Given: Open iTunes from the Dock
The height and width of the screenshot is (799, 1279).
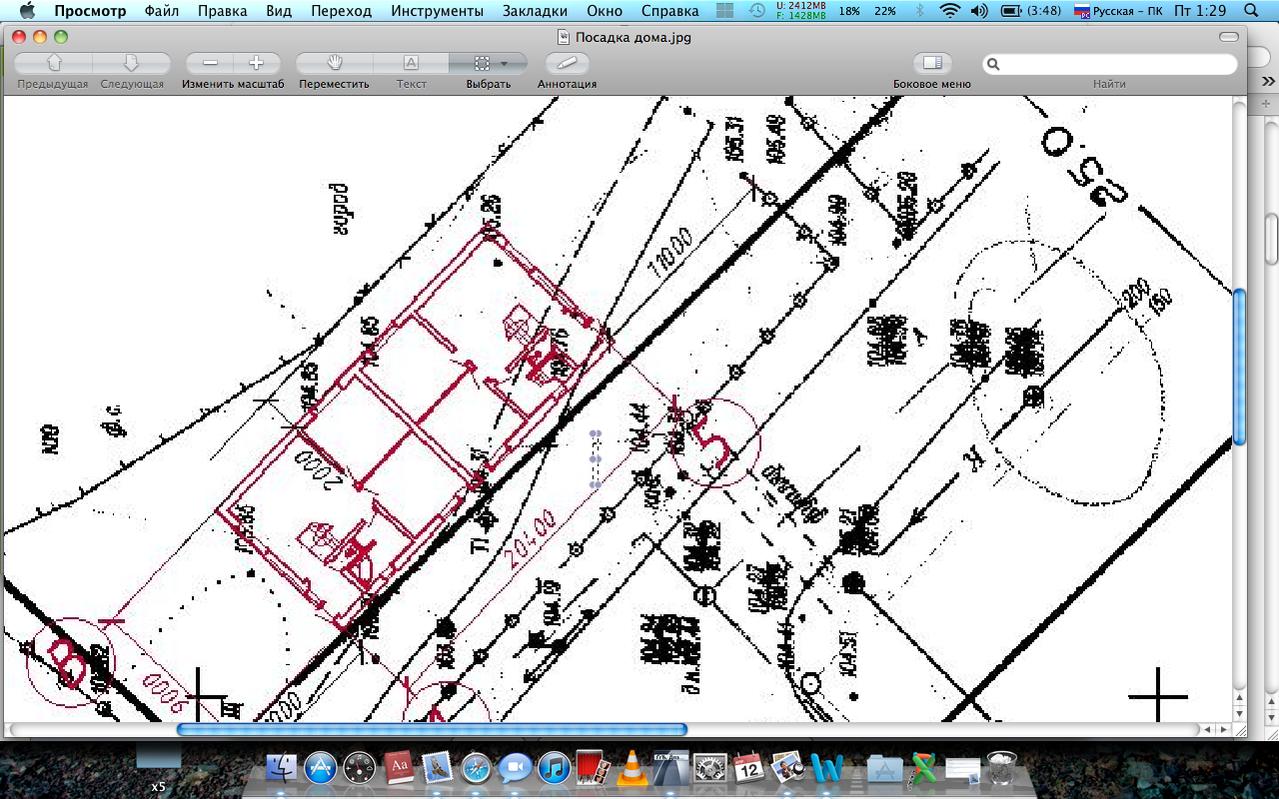Looking at the screenshot, I should click(x=554, y=768).
